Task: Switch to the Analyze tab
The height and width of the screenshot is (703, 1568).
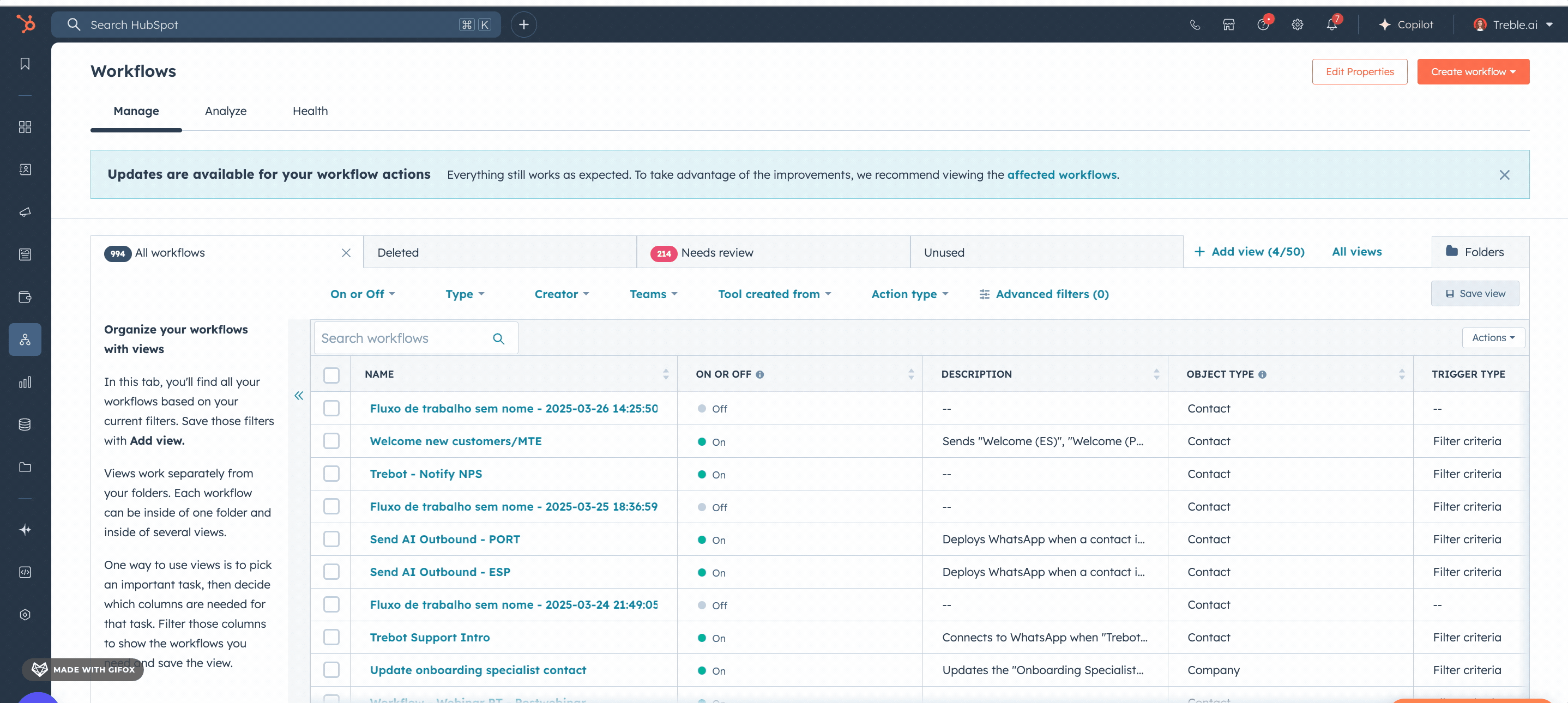Action: pos(225,111)
